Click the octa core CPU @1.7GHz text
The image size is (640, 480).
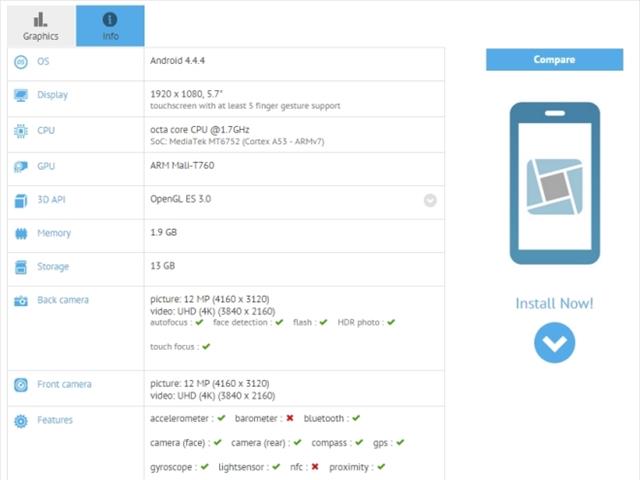pos(200,129)
